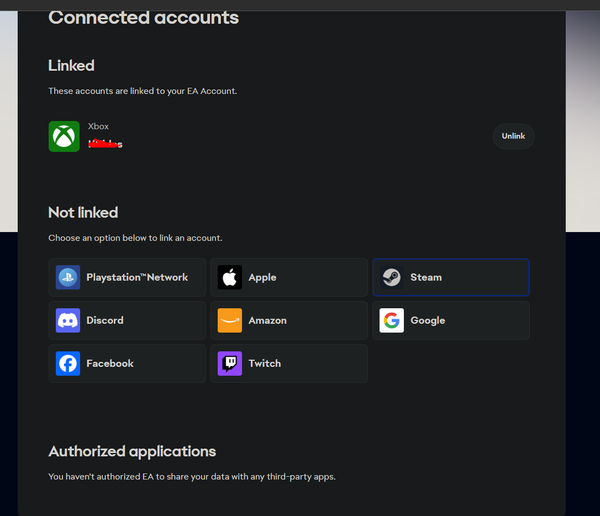Link an Apple account
The width and height of the screenshot is (600, 516).
click(289, 277)
